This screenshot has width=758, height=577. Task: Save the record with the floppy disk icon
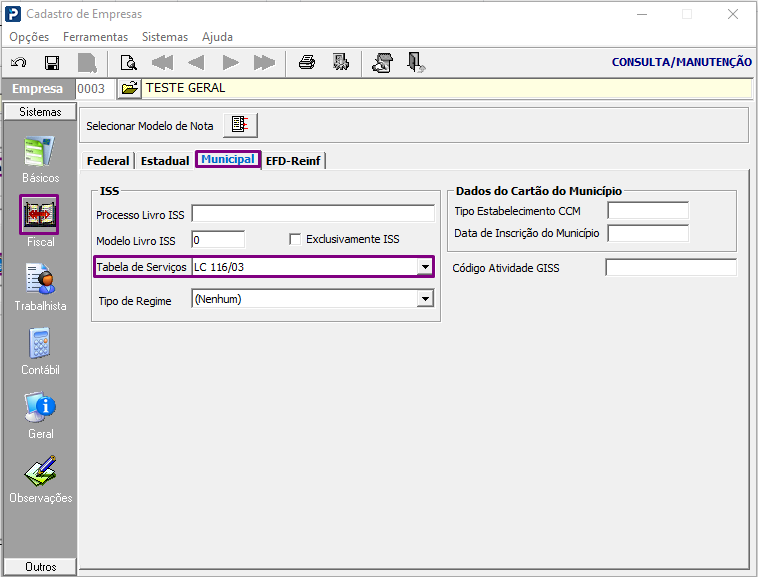coord(52,63)
